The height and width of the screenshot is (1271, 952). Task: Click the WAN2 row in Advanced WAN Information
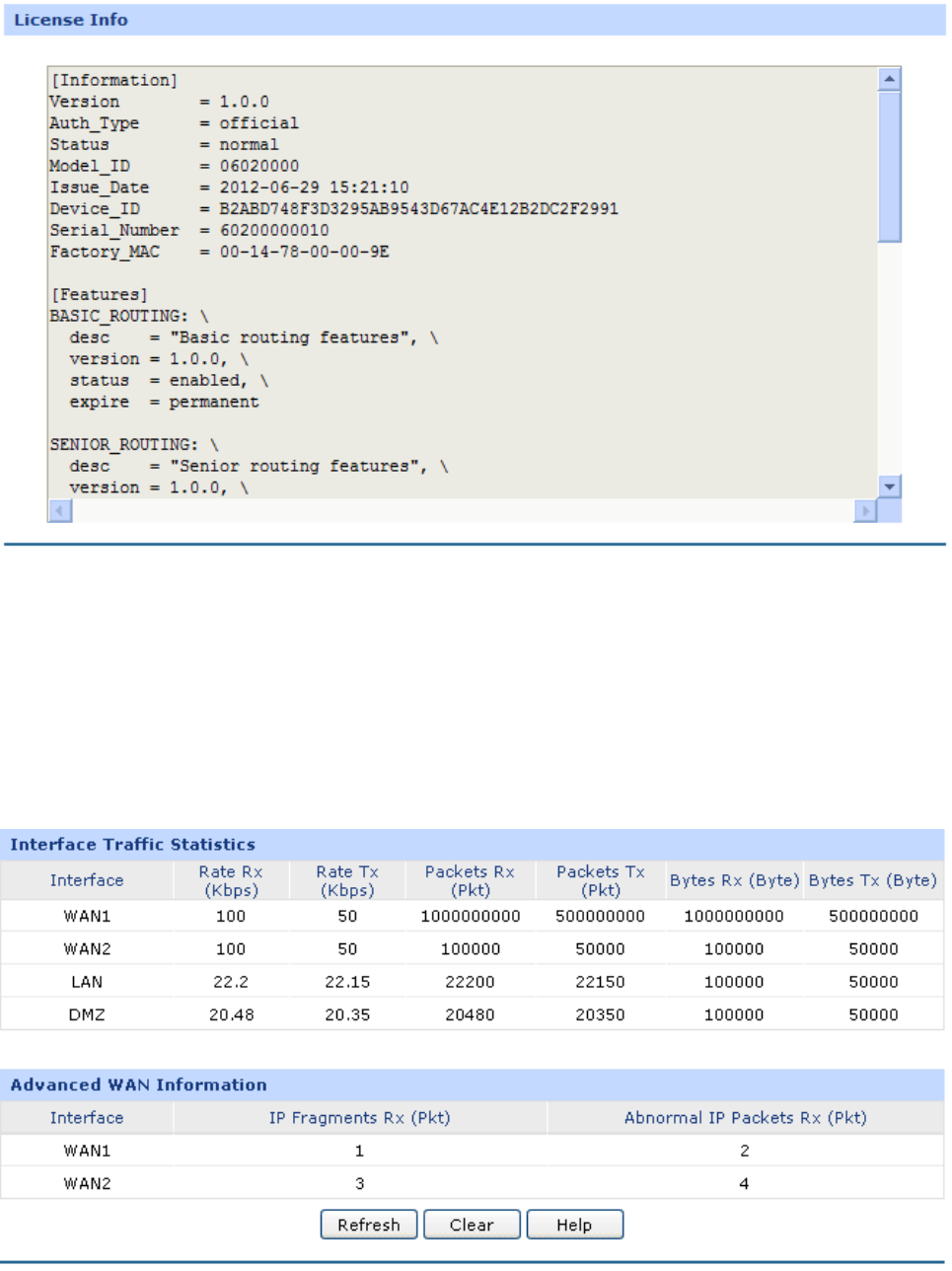pyautogui.click(x=472, y=1183)
